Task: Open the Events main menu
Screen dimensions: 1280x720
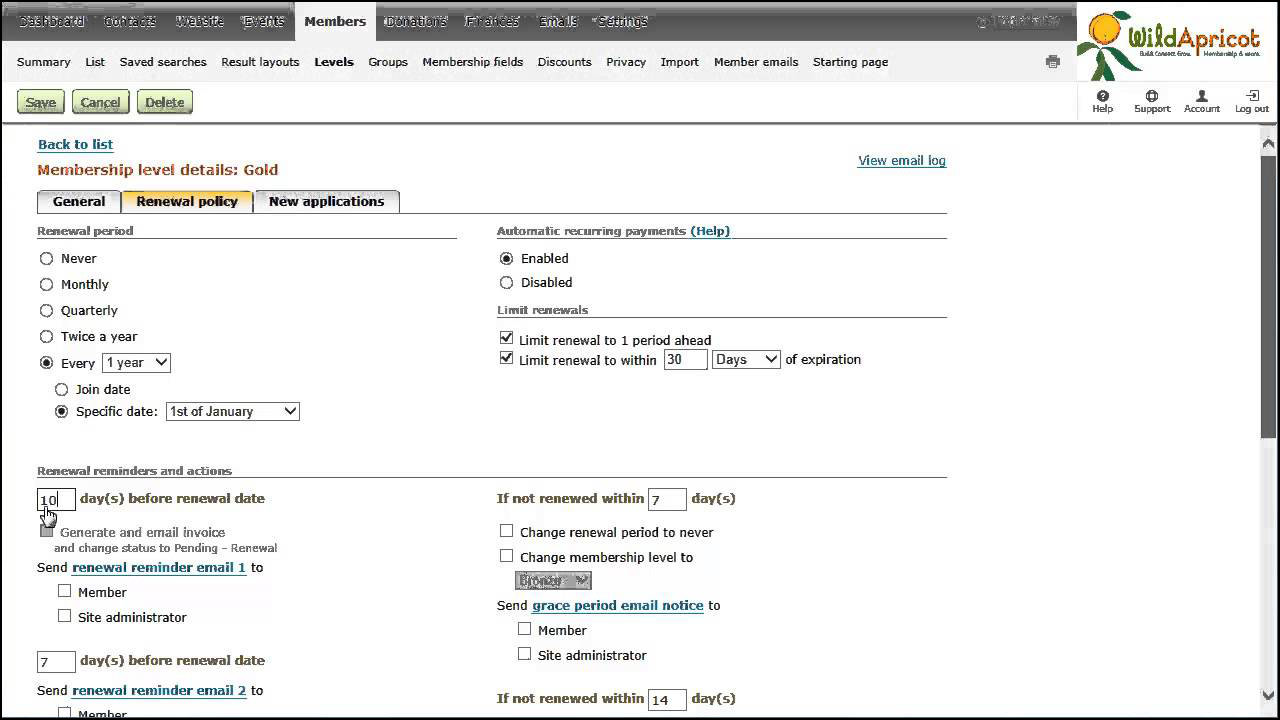Action: (x=264, y=21)
